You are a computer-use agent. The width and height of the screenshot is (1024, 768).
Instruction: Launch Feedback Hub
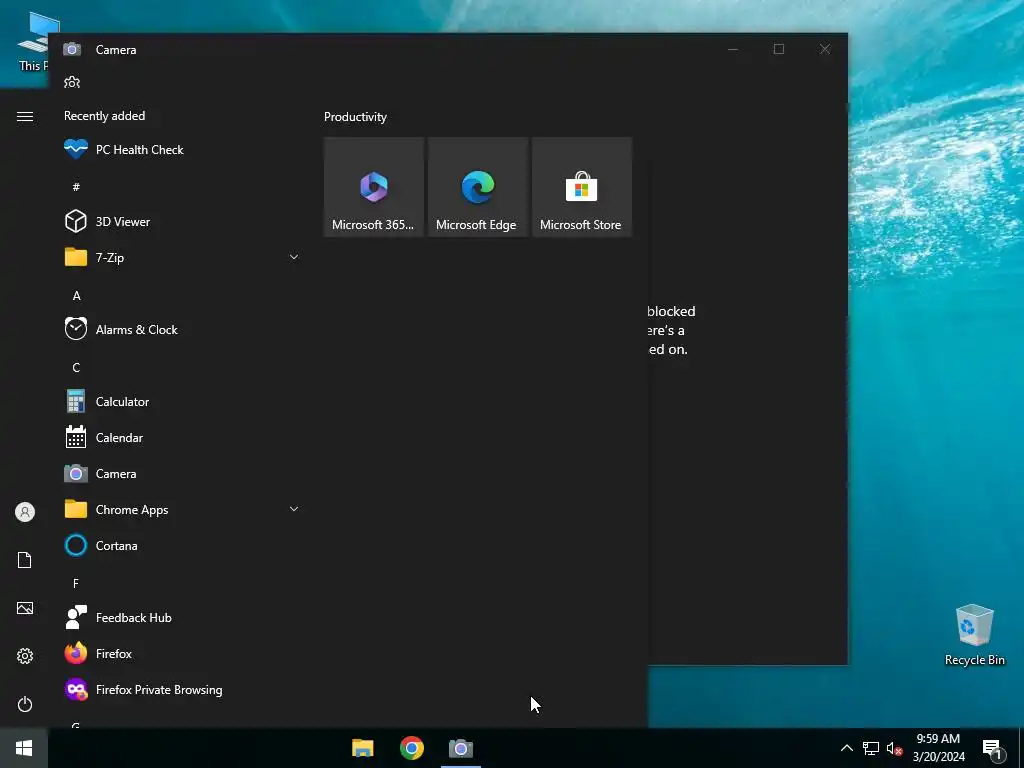(181, 618)
